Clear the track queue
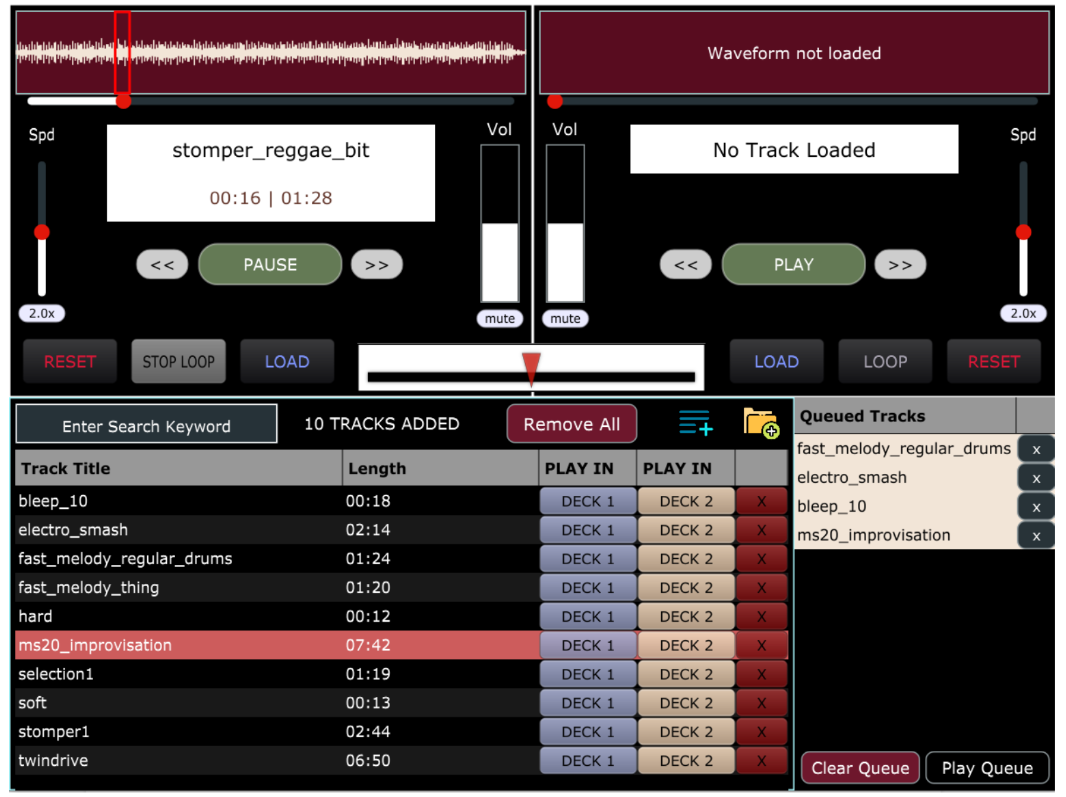Viewport: 1066px width, 797px height. tap(860, 768)
